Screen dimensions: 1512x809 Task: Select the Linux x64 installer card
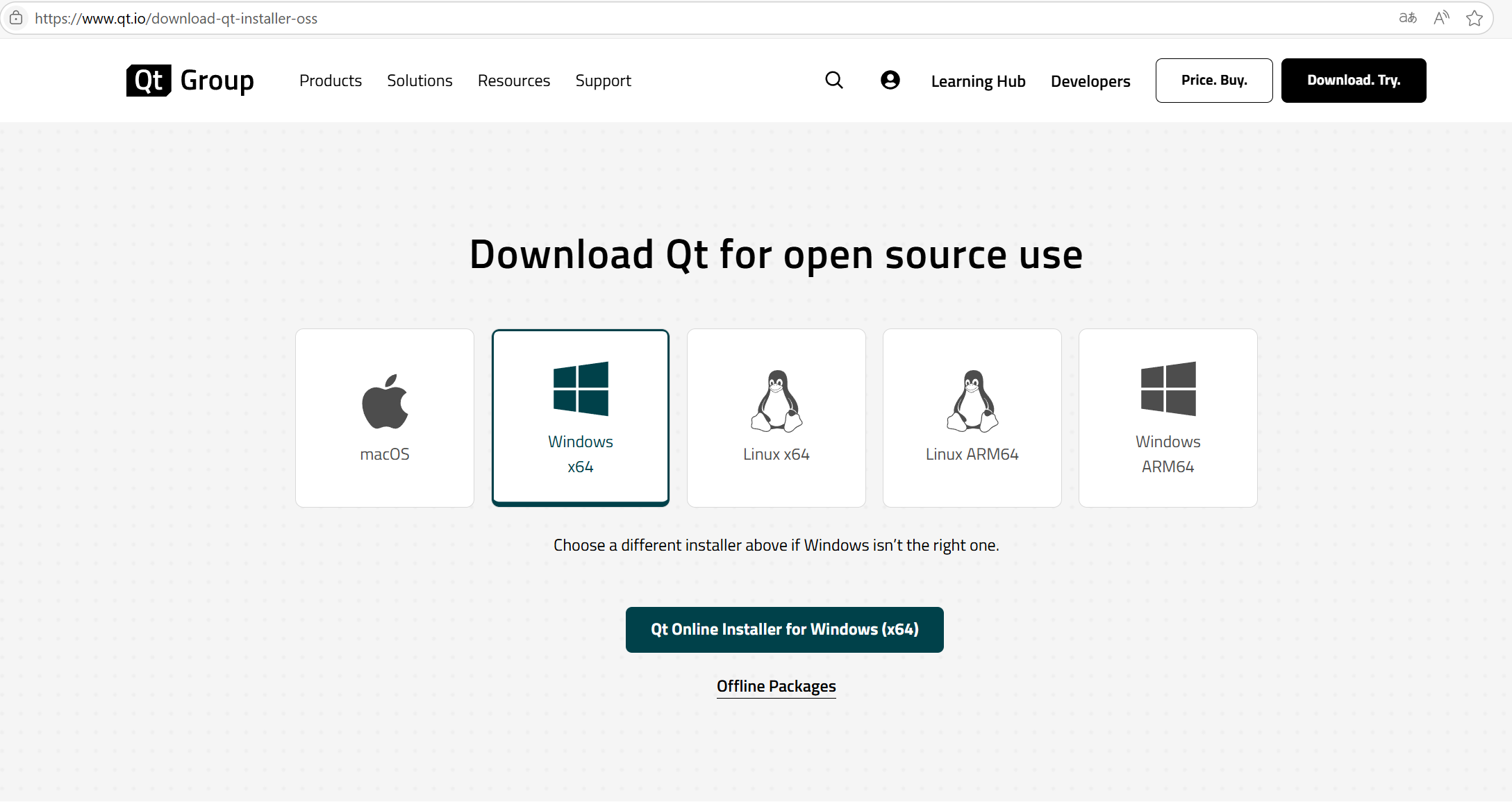click(x=776, y=418)
